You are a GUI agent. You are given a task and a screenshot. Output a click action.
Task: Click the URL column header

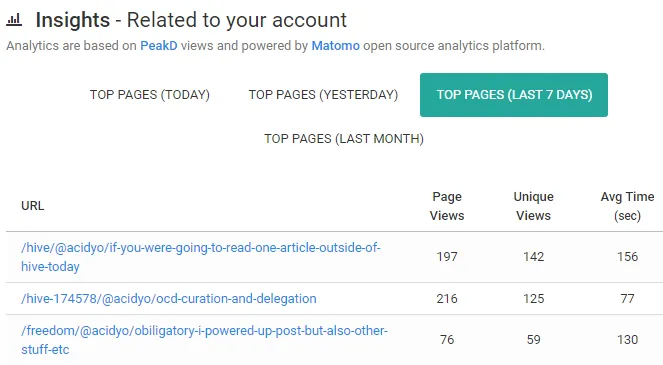[x=33, y=206]
